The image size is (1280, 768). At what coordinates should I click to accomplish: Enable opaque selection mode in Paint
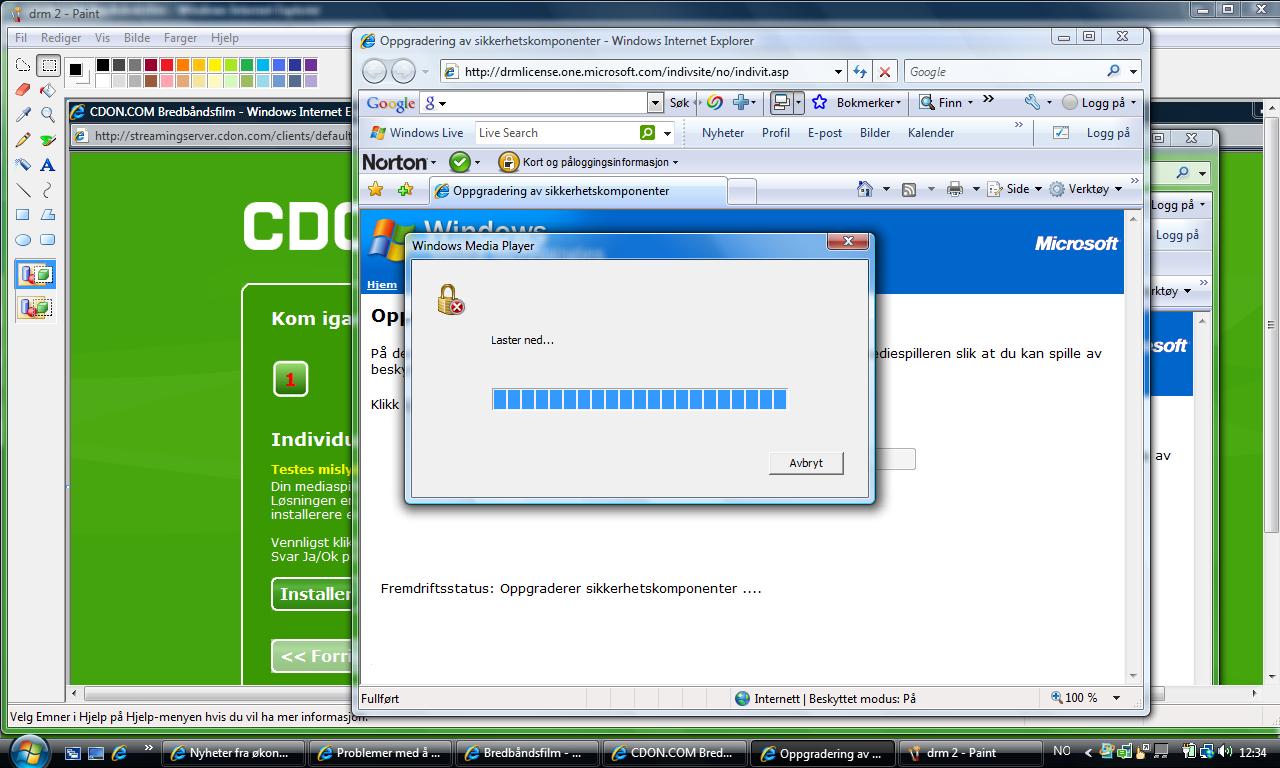[x=35, y=274]
